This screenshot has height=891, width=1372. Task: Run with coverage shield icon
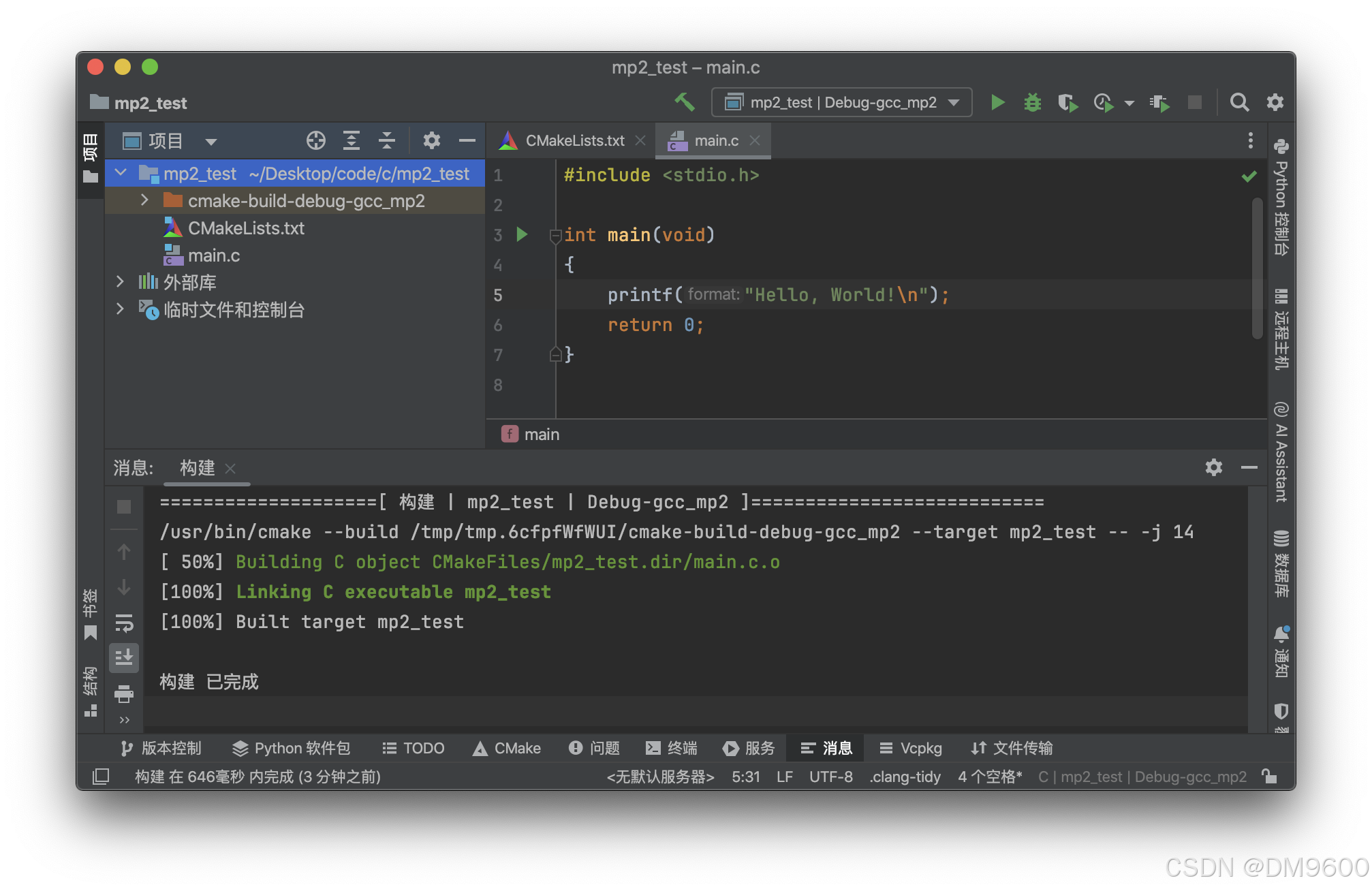[x=1067, y=102]
